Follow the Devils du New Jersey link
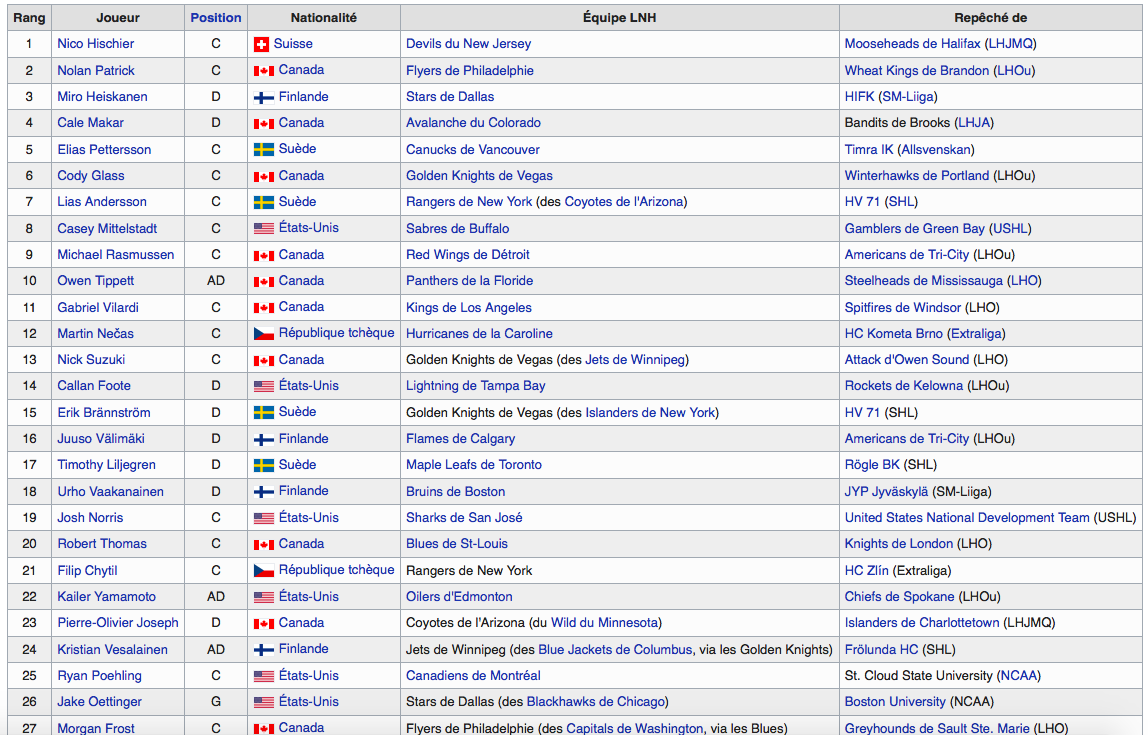Screen dimensions: 1148x735 [x=469, y=44]
